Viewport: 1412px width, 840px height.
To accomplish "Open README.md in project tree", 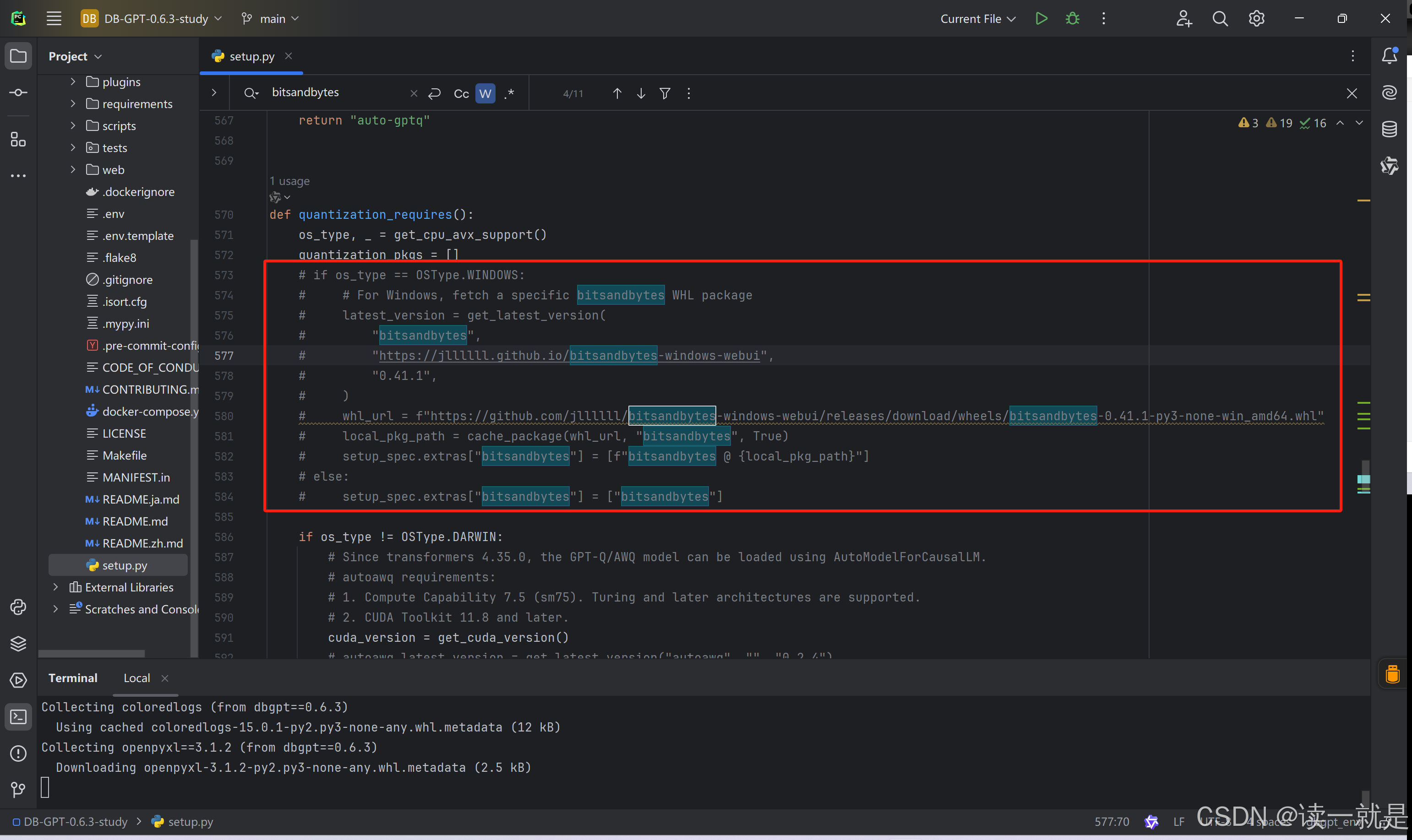I will coord(135,521).
